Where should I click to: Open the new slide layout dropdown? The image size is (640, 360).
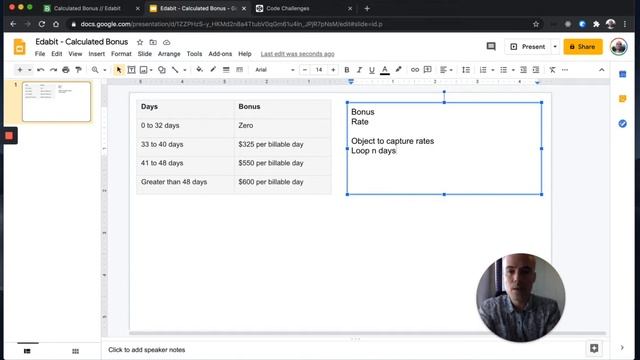click(x=29, y=70)
